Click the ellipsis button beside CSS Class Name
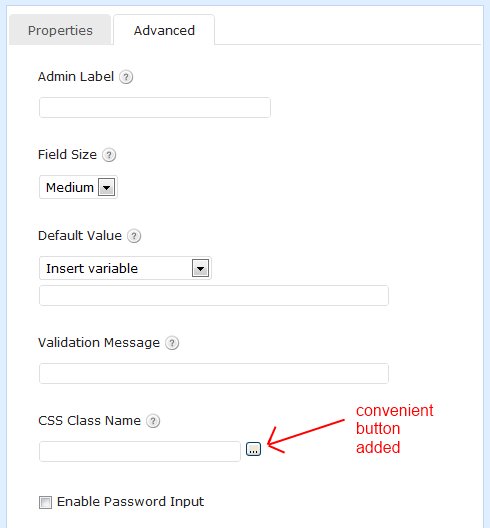 point(253,449)
